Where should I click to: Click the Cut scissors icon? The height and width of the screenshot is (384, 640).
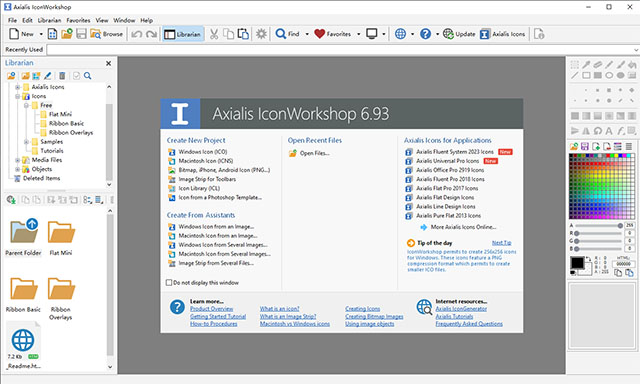point(214,34)
